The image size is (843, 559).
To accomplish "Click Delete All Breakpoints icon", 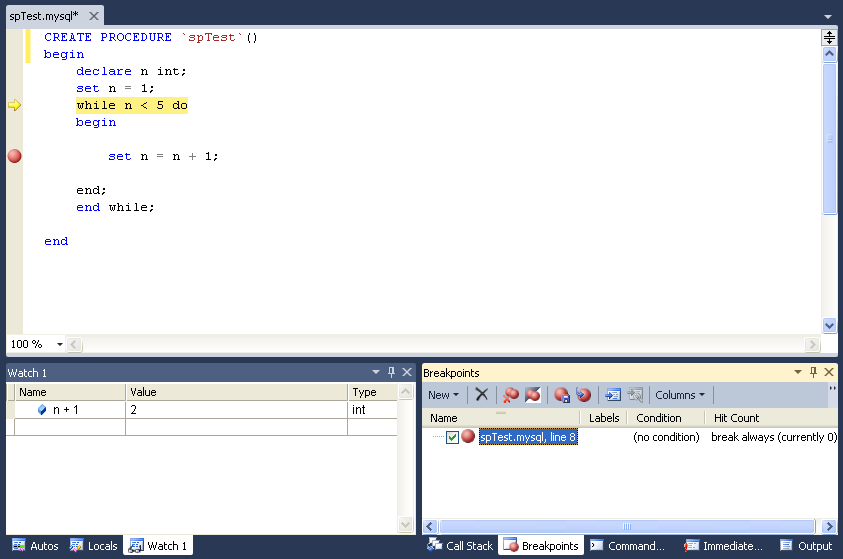I will (x=510, y=395).
